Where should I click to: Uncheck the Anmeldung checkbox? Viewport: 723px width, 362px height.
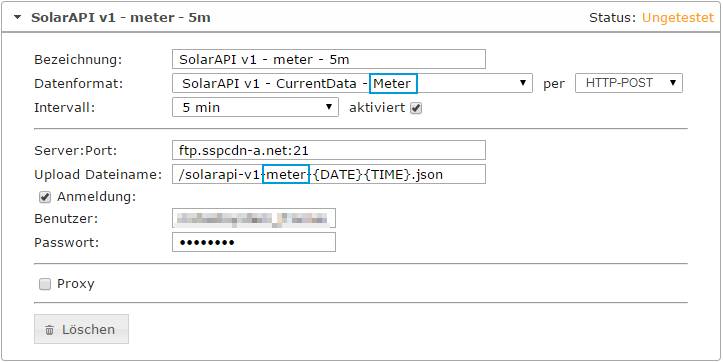pyautogui.click(x=45, y=197)
